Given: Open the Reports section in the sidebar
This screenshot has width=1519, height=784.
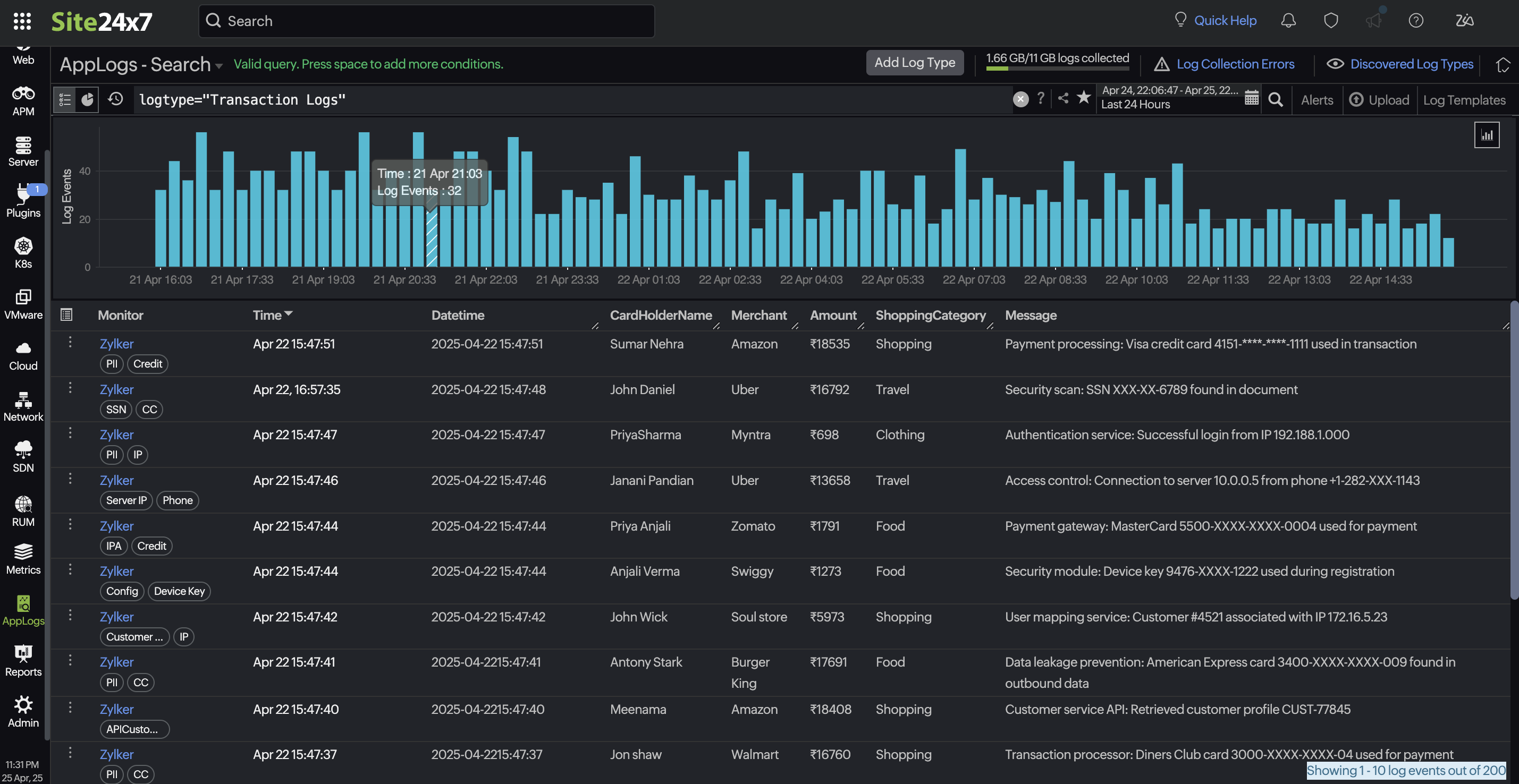Looking at the screenshot, I should [23, 661].
